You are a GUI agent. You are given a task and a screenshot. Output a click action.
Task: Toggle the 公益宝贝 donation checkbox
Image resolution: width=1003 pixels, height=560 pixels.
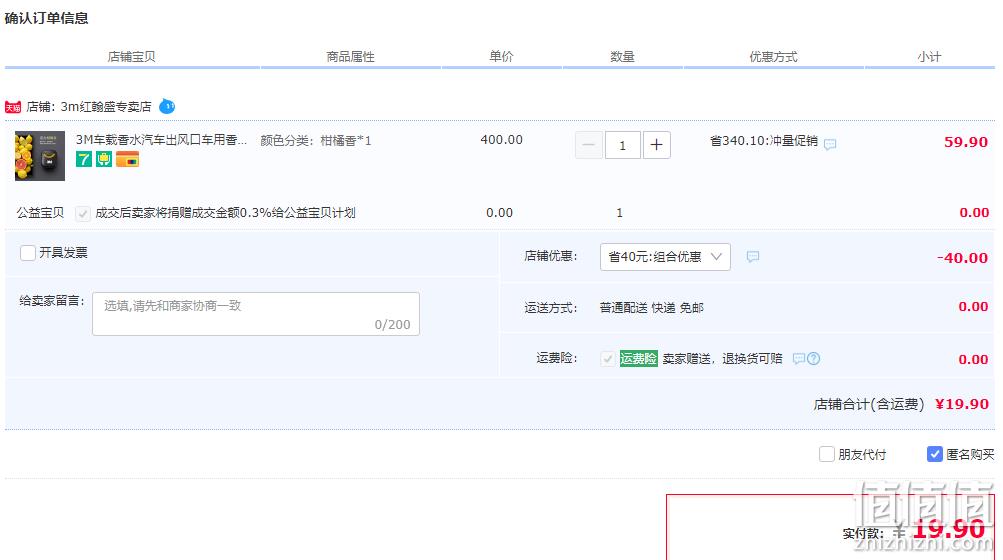coord(83,213)
